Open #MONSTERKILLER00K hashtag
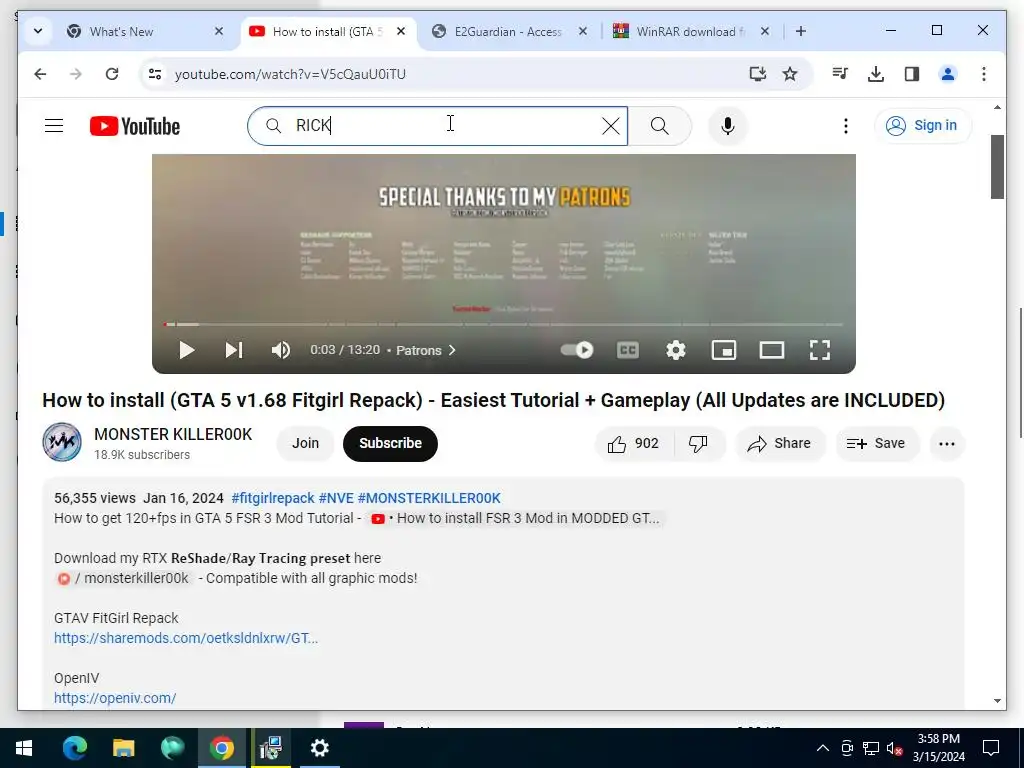 pyautogui.click(x=429, y=498)
